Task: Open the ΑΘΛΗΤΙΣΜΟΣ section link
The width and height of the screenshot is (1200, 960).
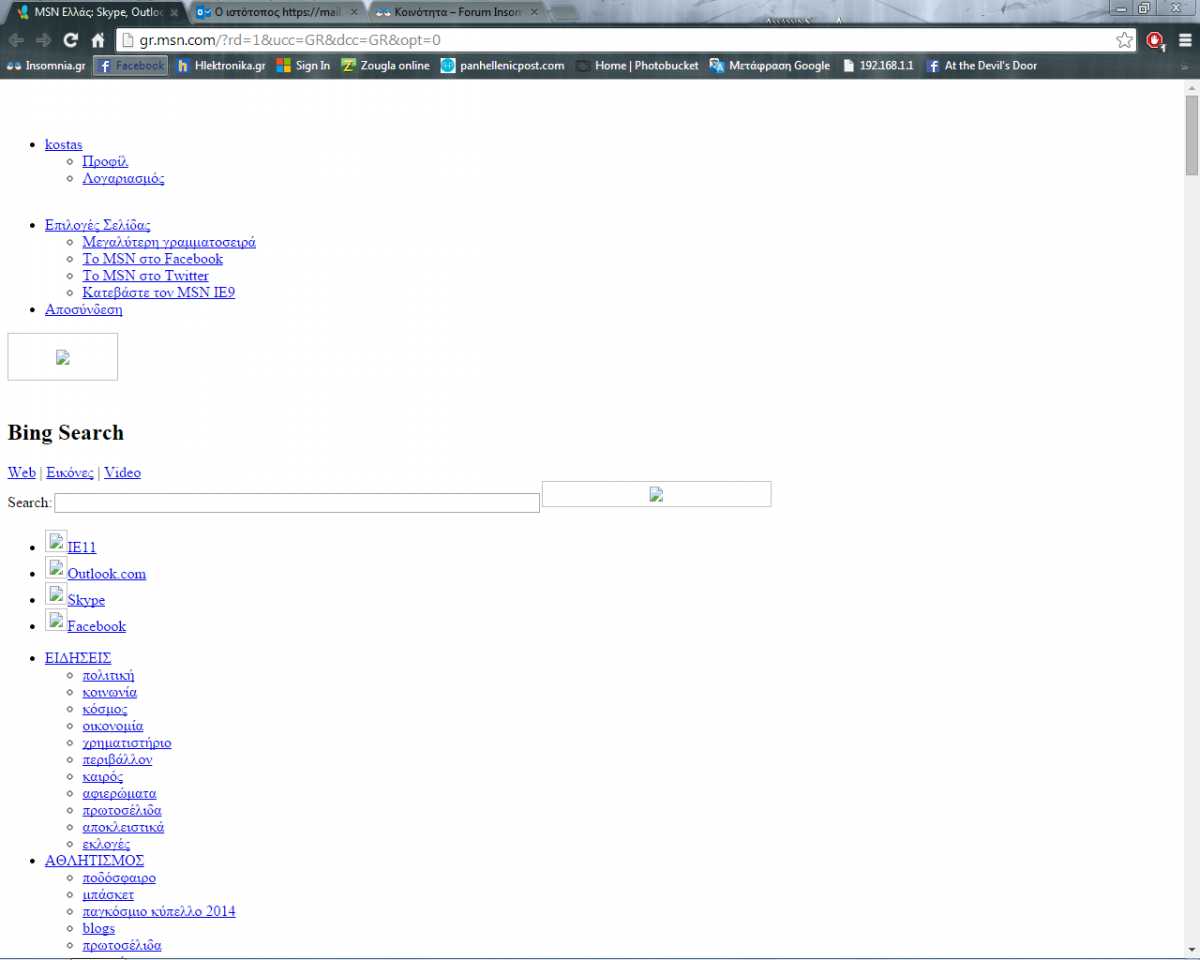Action: (95, 861)
